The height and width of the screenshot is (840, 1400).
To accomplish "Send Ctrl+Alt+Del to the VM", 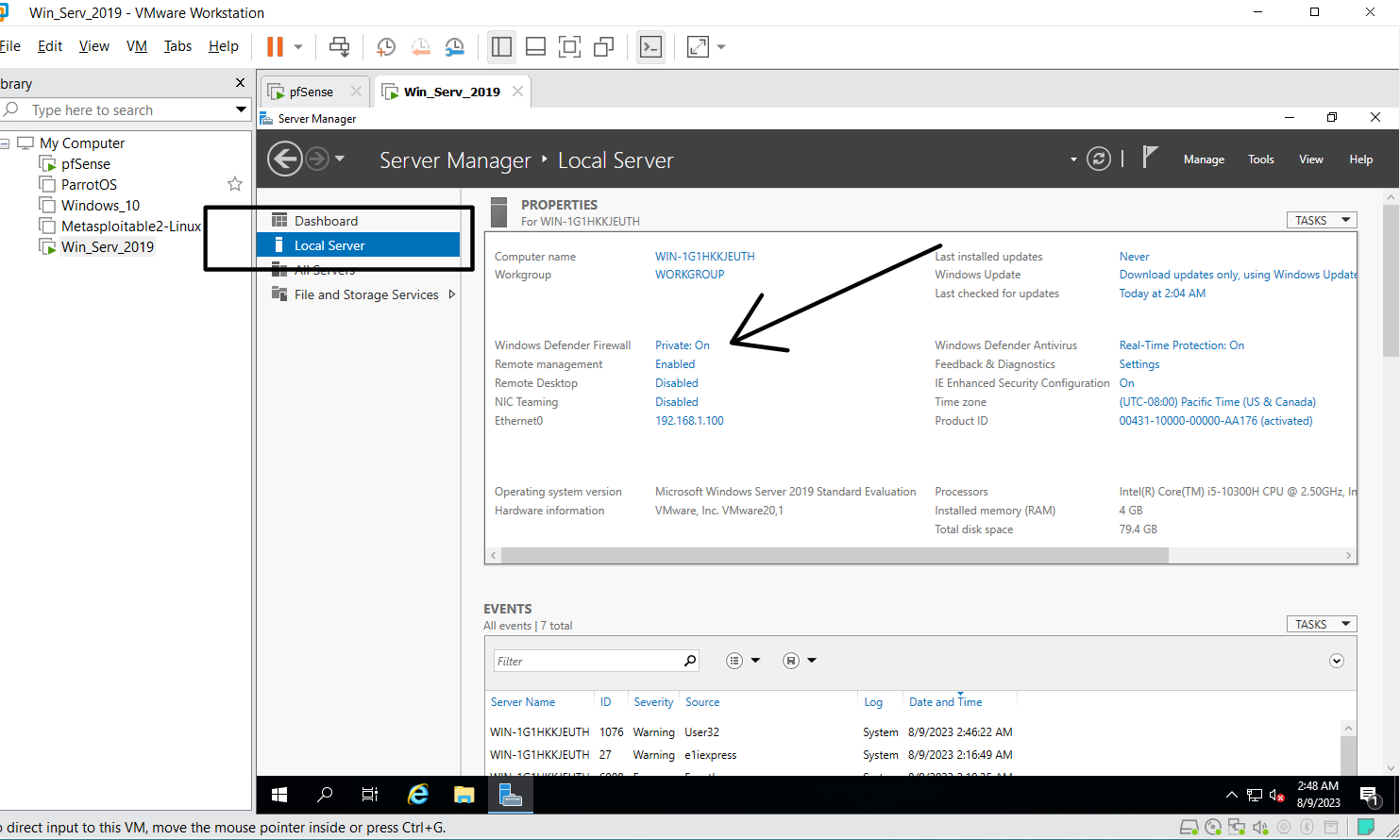I will pyautogui.click(x=339, y=46).
